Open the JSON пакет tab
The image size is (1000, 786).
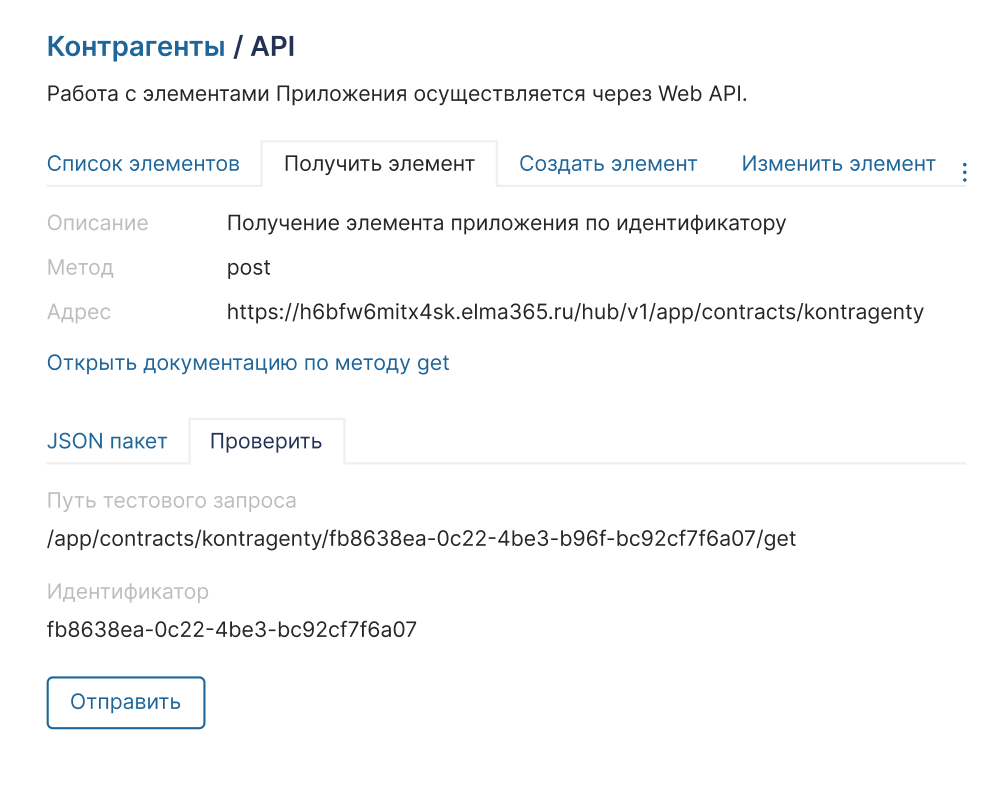107,441
